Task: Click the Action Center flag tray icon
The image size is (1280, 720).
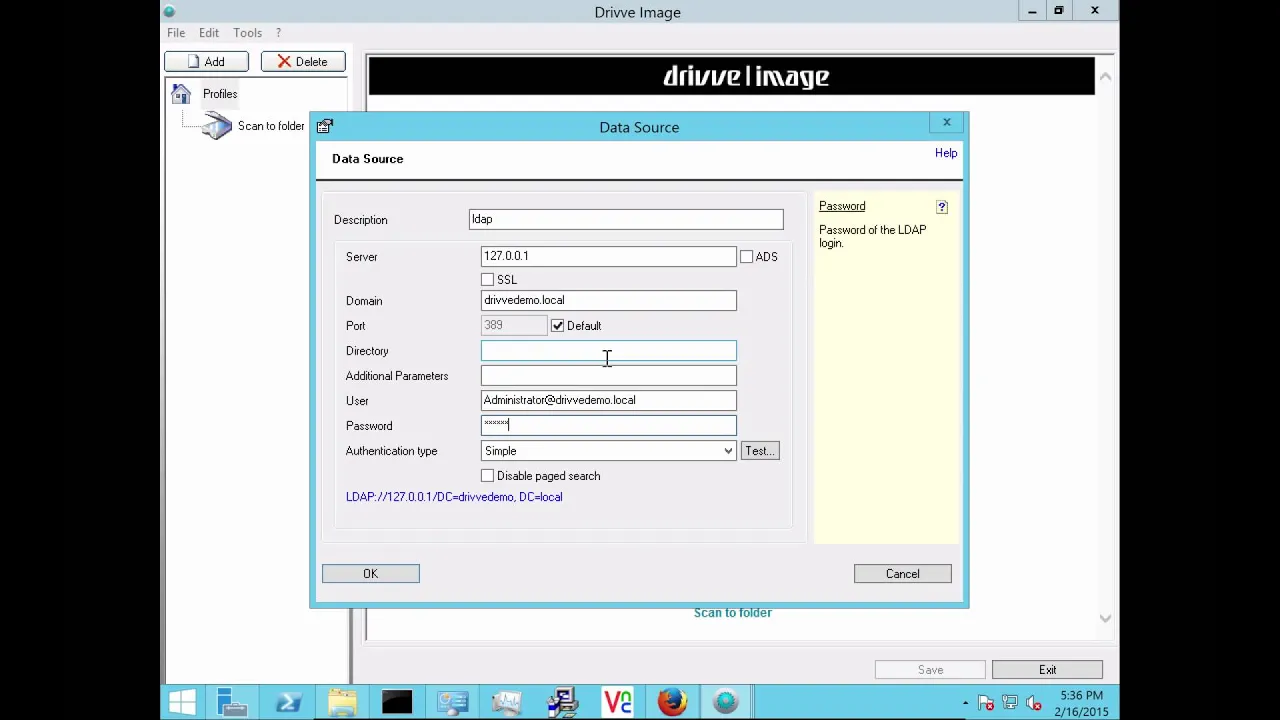Action: 986,703
